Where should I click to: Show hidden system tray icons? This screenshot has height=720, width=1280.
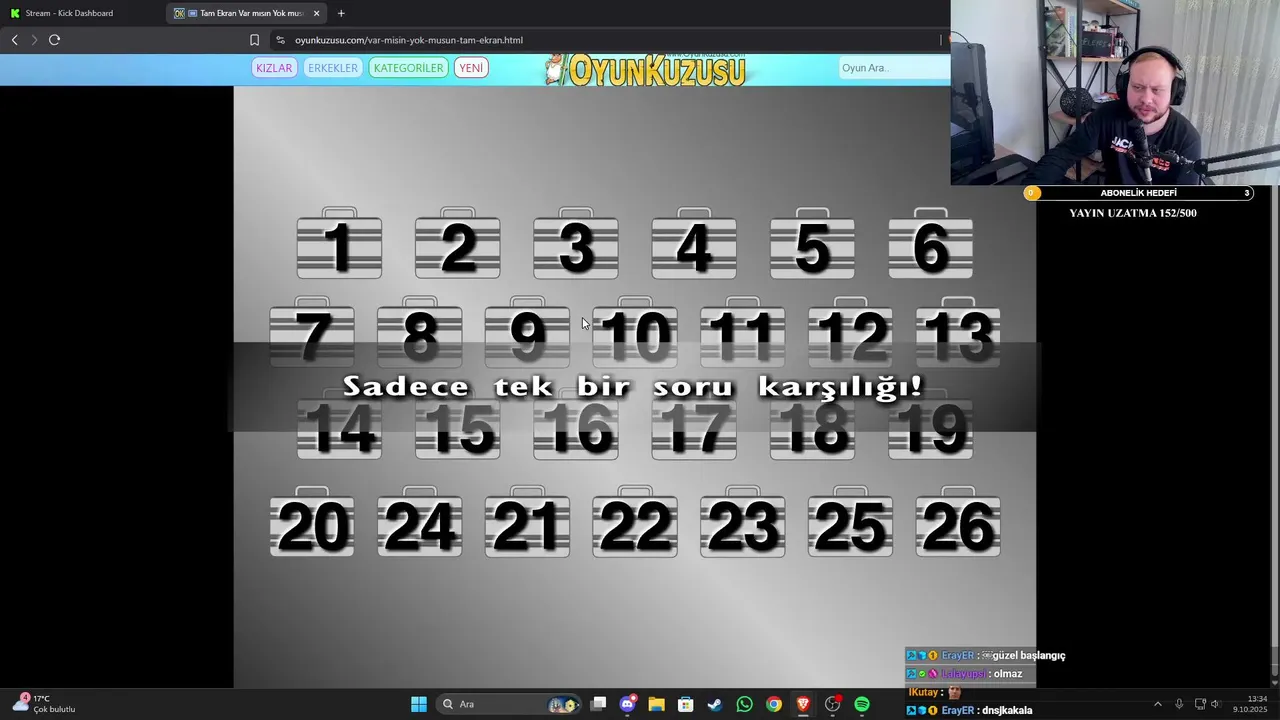[x=1157, y=704]
